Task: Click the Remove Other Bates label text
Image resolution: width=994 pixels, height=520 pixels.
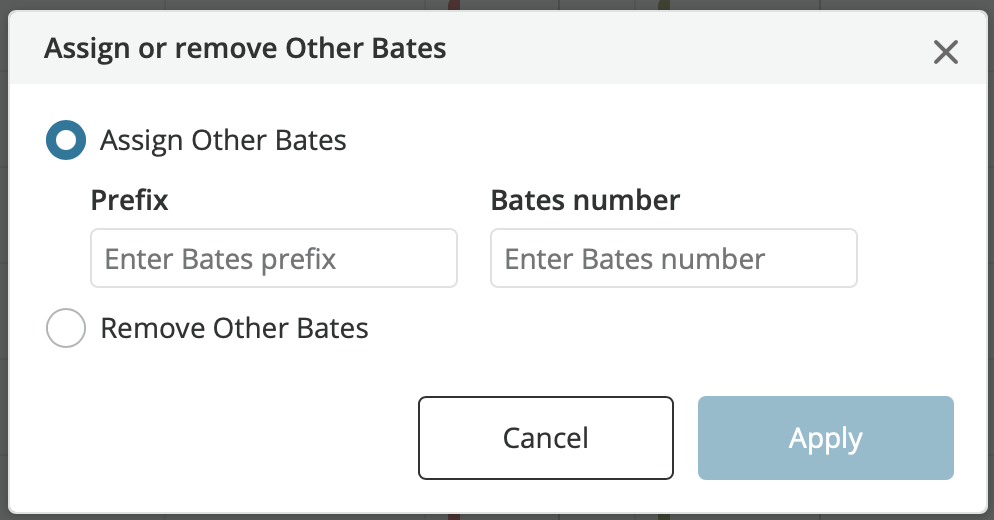Action: tap(235, 328)
